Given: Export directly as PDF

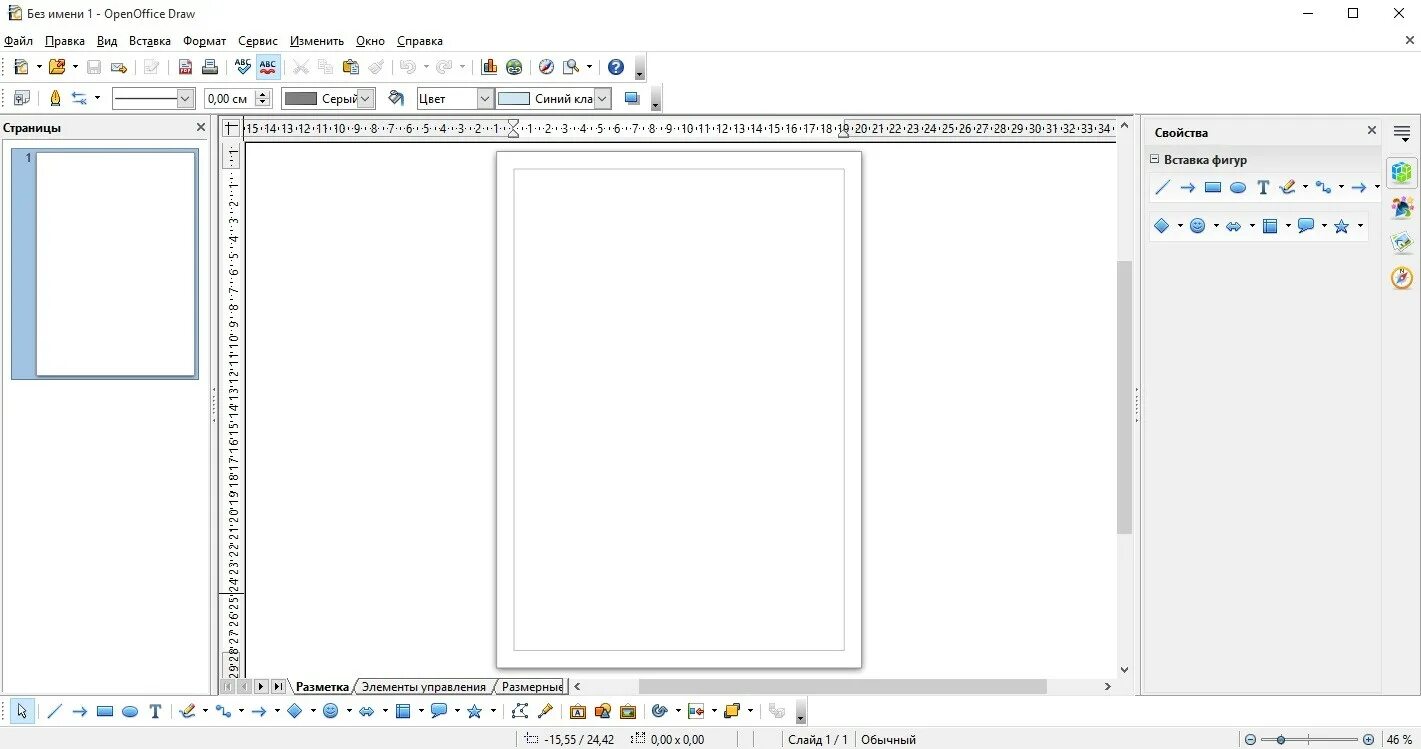Looking at the screenshot, I should pyautogui.click(x=185, y=66).
